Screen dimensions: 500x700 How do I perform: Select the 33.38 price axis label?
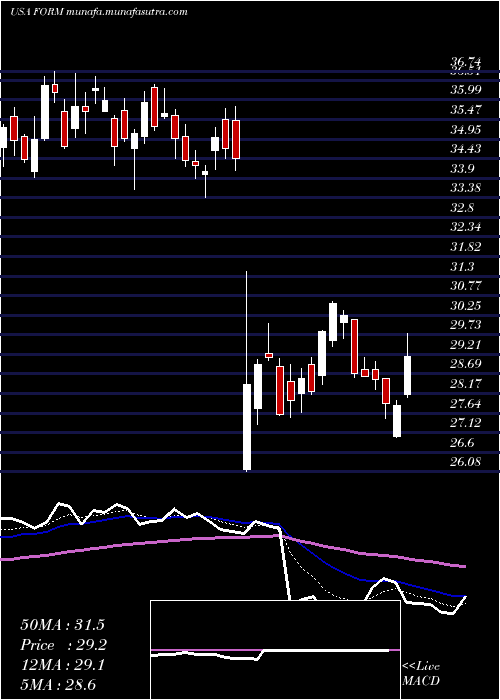pos(466,188)
